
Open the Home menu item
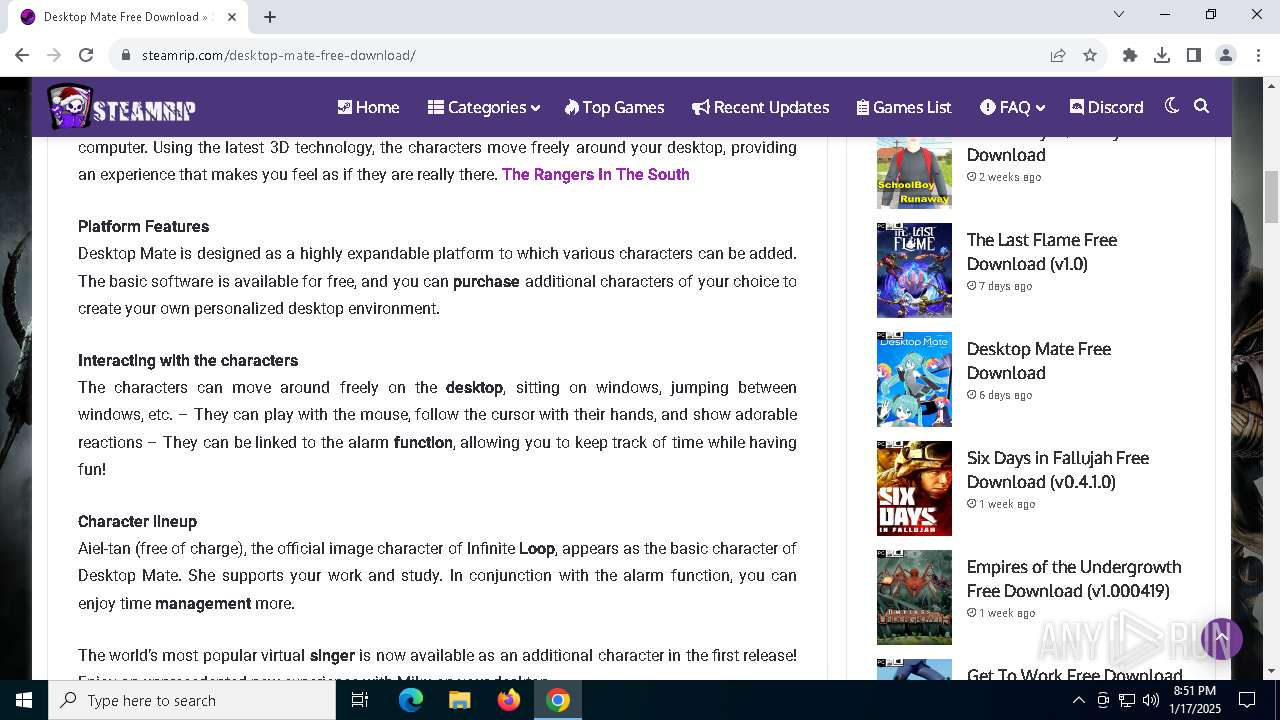point(368,107)
